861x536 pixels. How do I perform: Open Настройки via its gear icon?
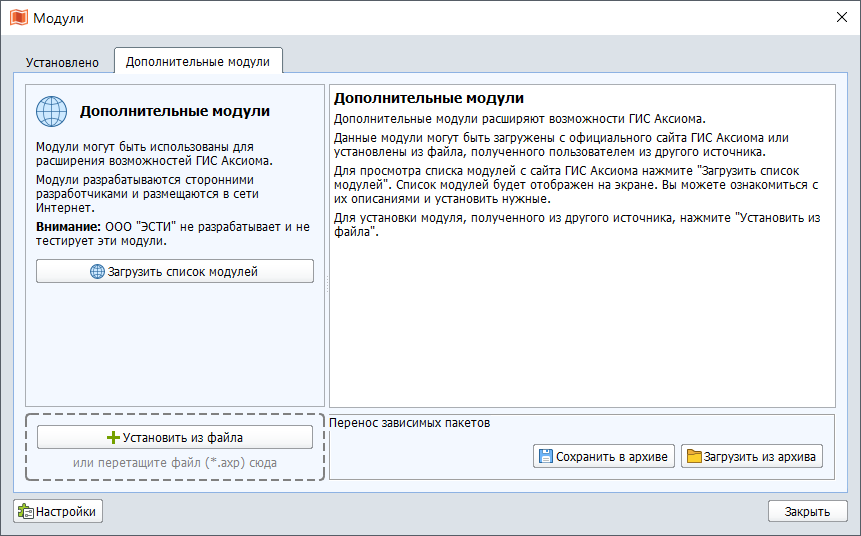click(26, 511)
